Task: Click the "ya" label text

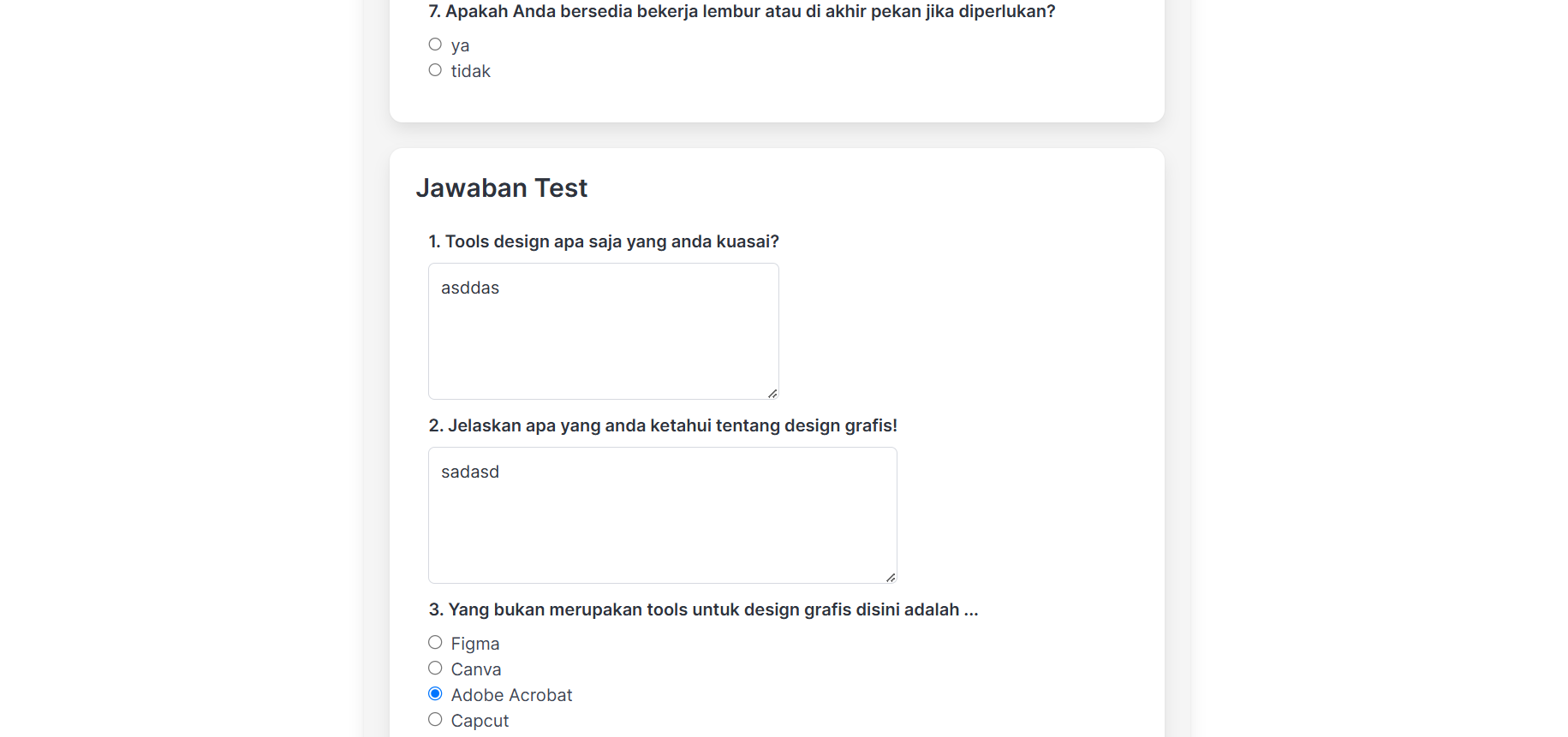Action: pos(460,46)
